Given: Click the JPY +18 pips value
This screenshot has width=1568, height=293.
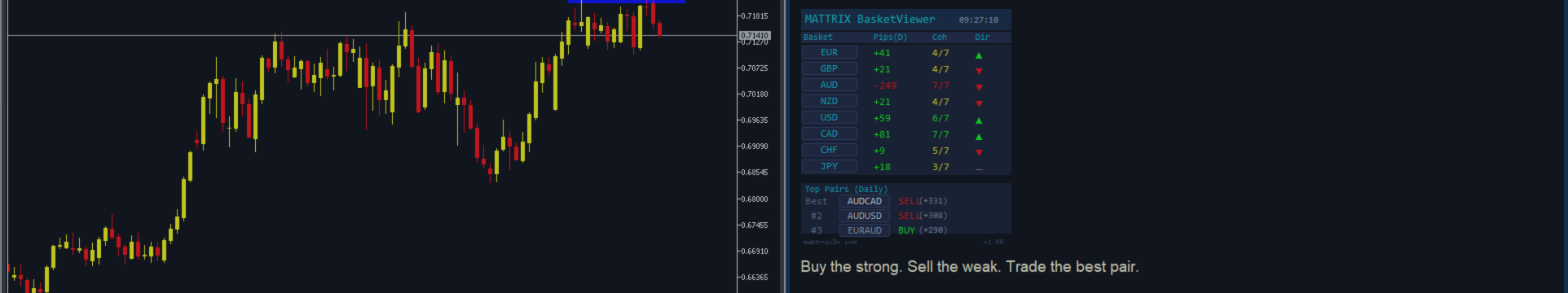Looking at the screenshot, I should point(882,167).
